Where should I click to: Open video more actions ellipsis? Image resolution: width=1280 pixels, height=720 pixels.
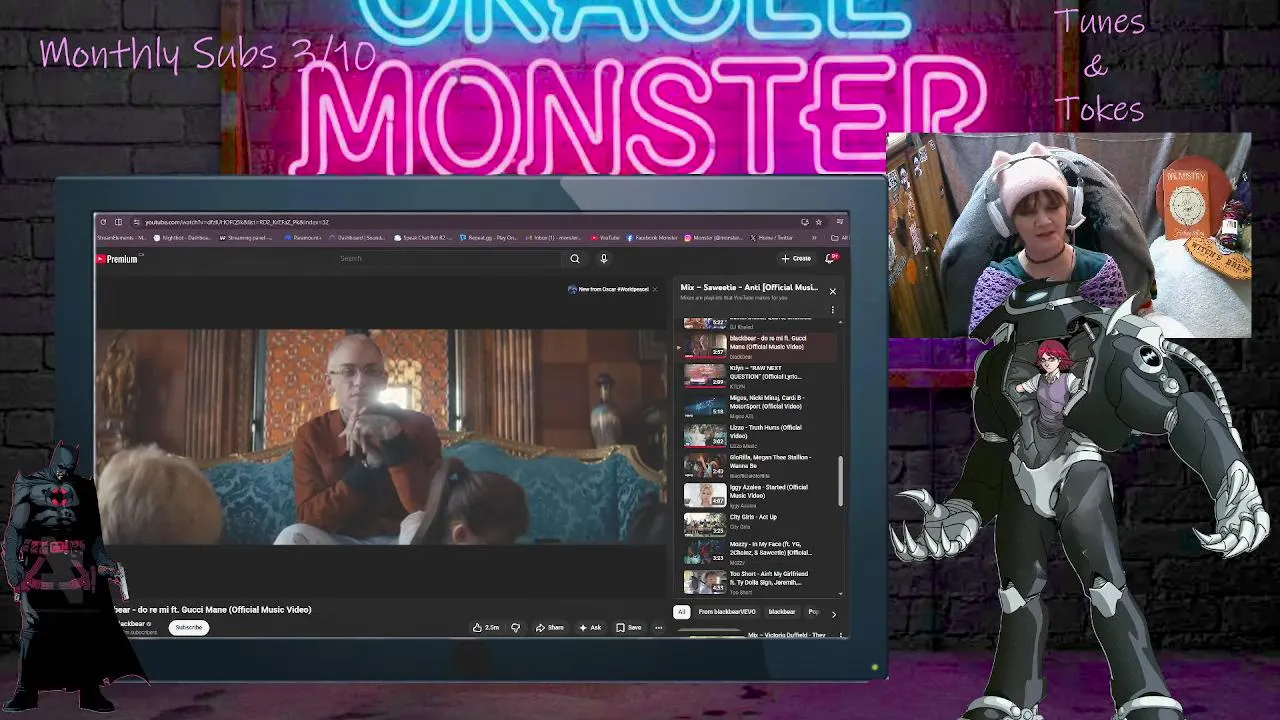[658, 628]
